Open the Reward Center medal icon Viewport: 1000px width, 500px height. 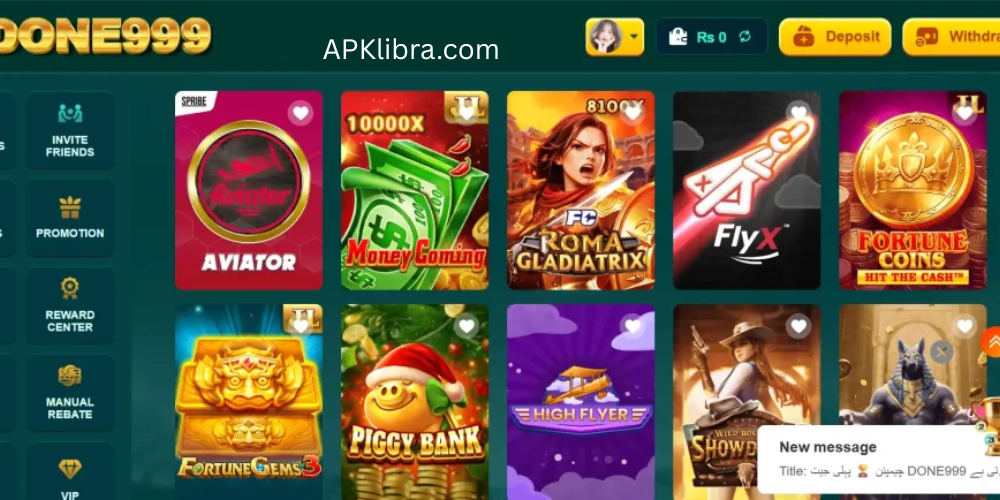tap(70, 288)
